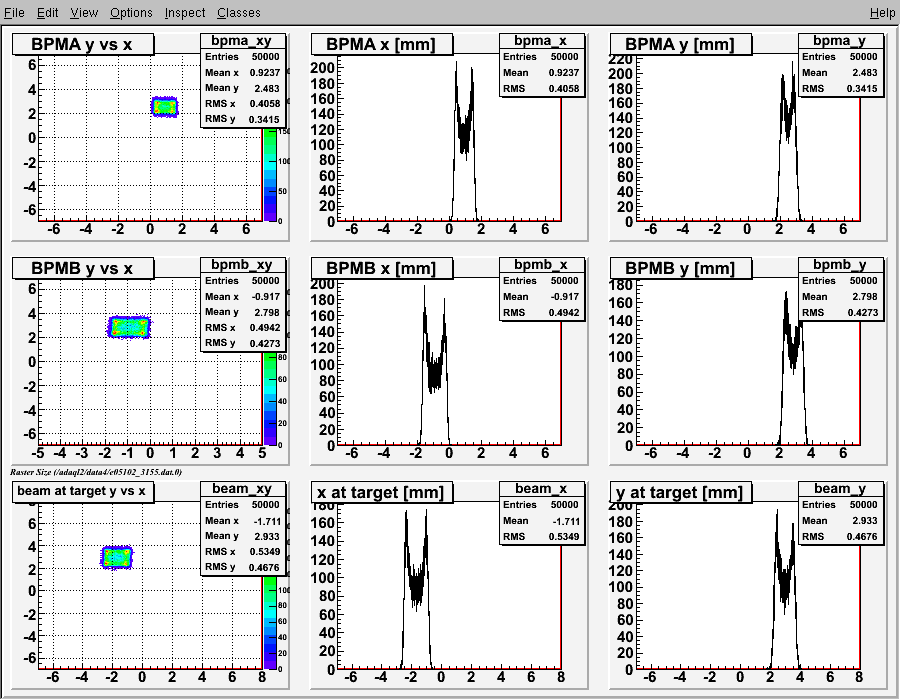Select the 'x at target [mm]' title
Viewport: 900px width, 700px height.
click(x=382, y=492)
